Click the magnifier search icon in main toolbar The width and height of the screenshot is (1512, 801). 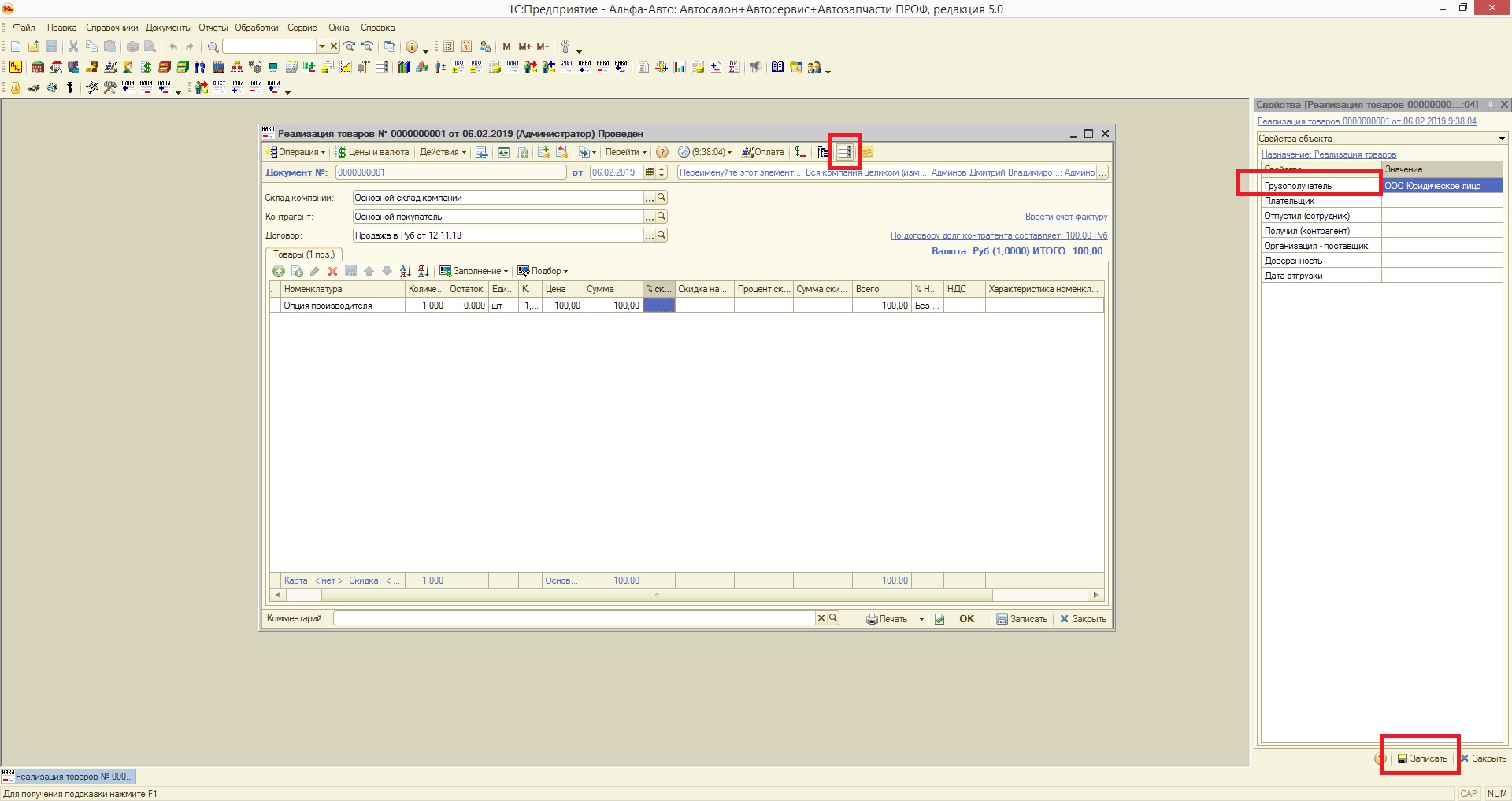click(x=213, y=46)
